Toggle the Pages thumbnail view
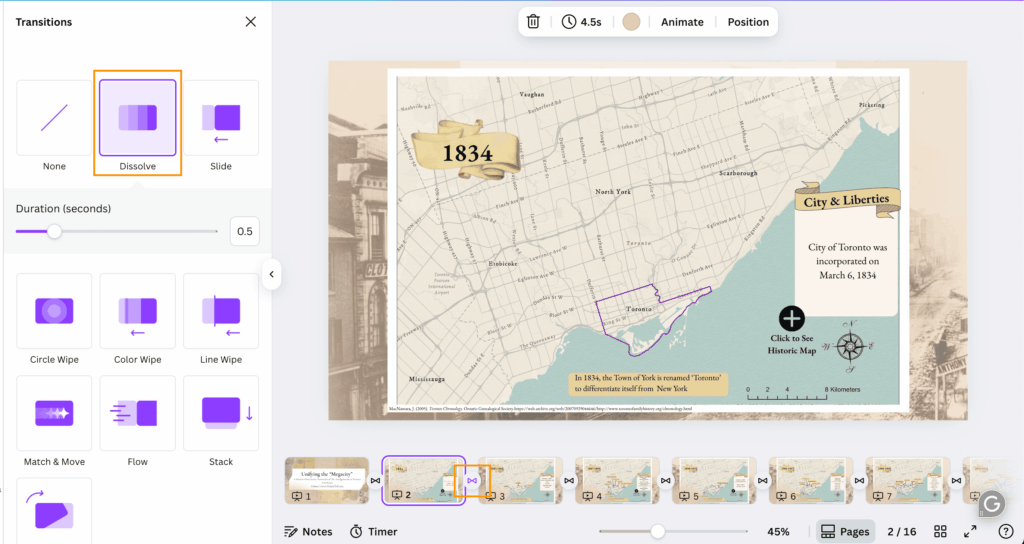The image size is (1024, 544). (x=845, y=532)
